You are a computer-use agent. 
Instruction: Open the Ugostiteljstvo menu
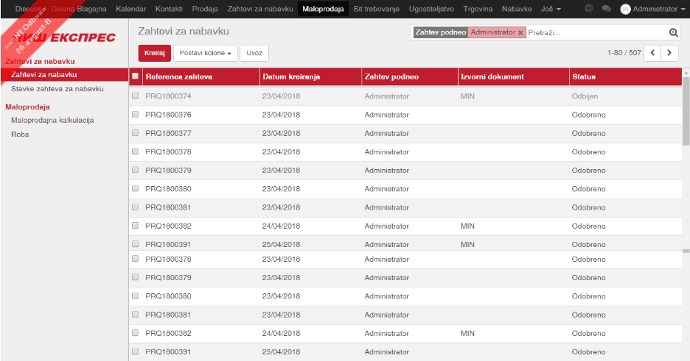(x=431, y=9)
